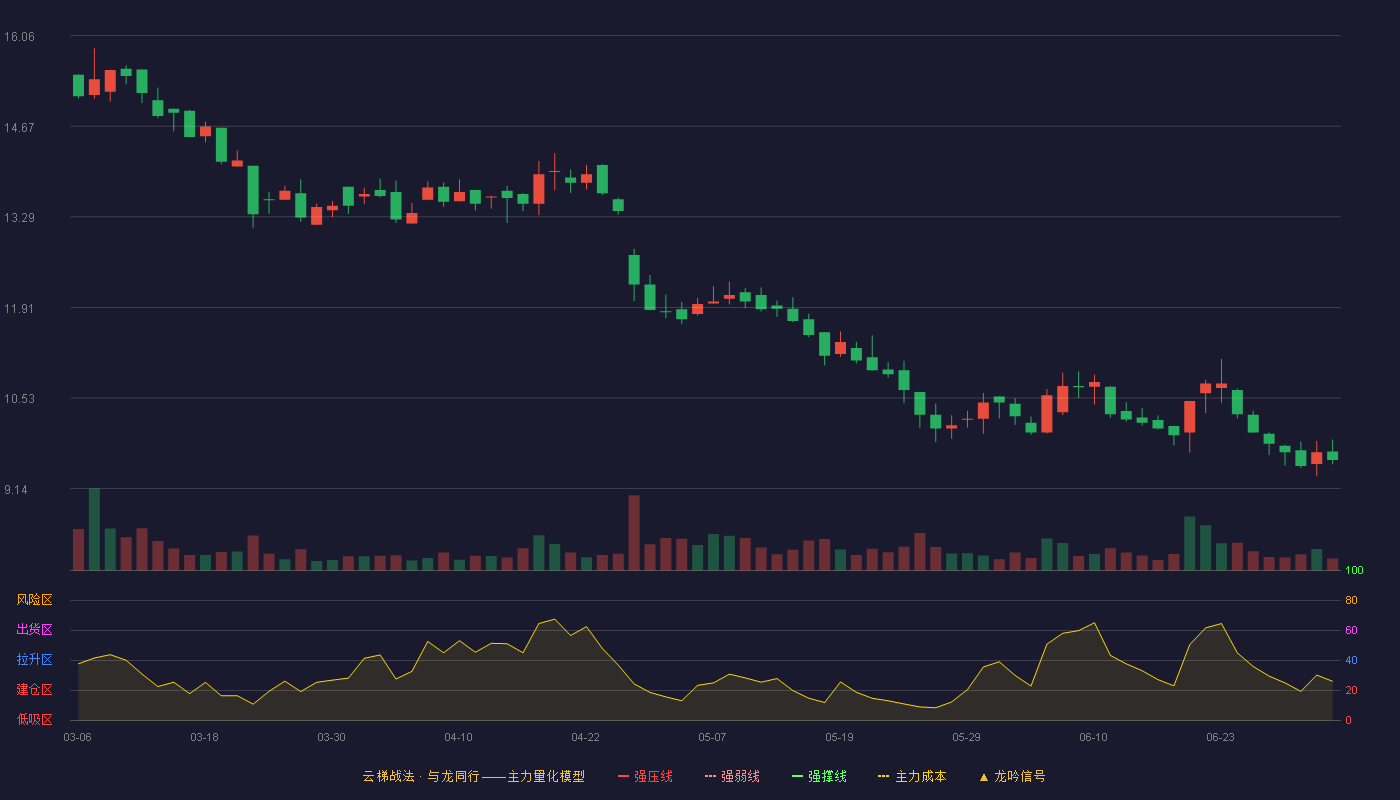Click the 06-23 date label

(x=1220, y=737)
